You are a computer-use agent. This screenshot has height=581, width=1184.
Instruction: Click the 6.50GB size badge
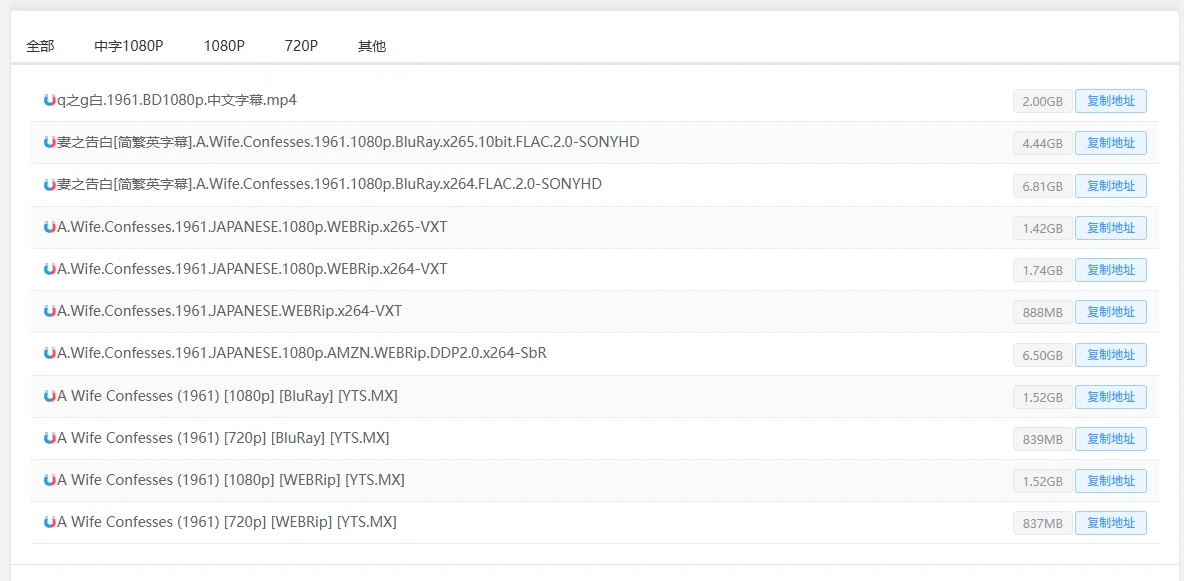1042,355
